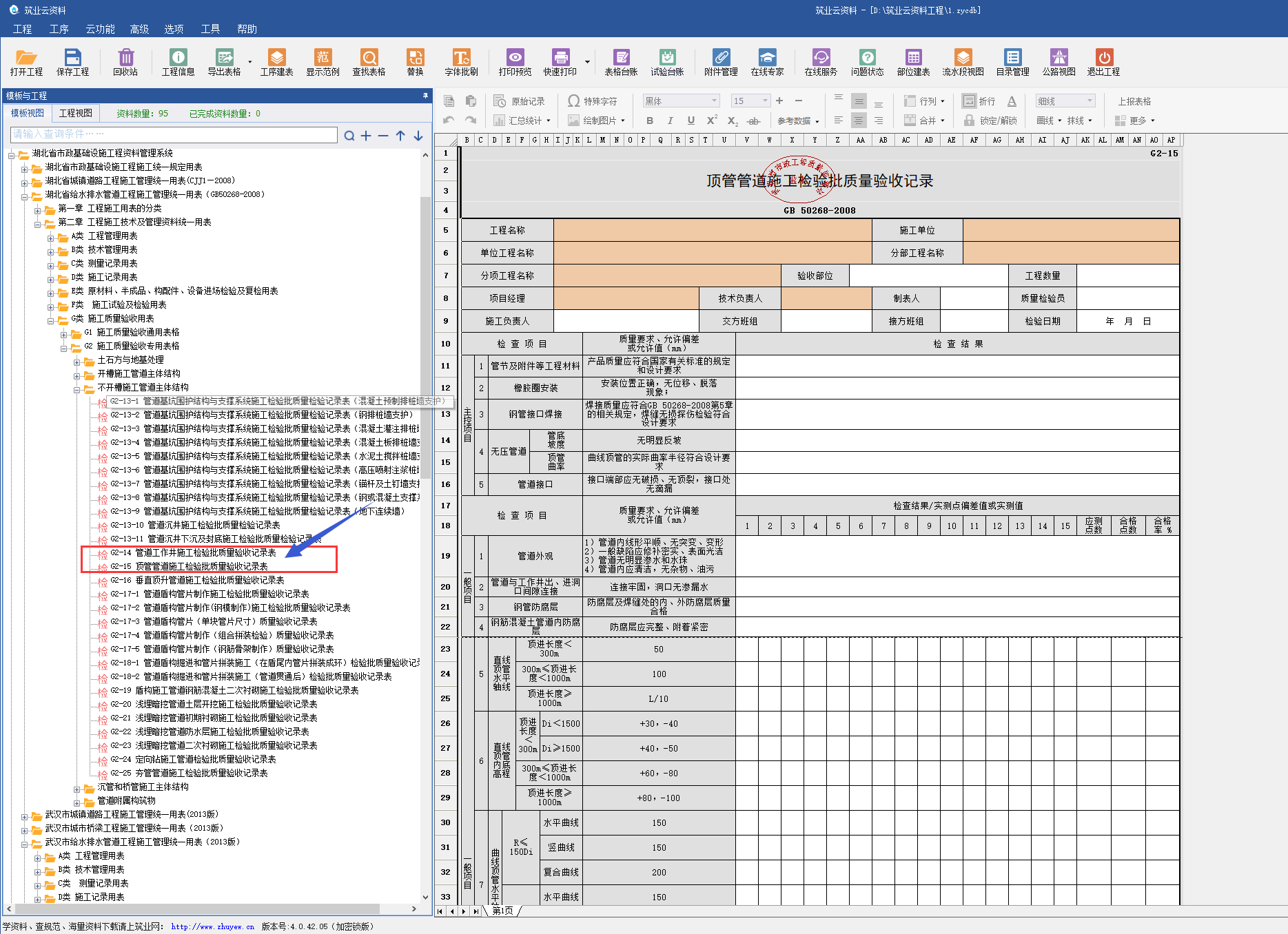The image size is (1288, 934).
Task: Open the 试验台账 test ledger
Action: click(667, 62)
